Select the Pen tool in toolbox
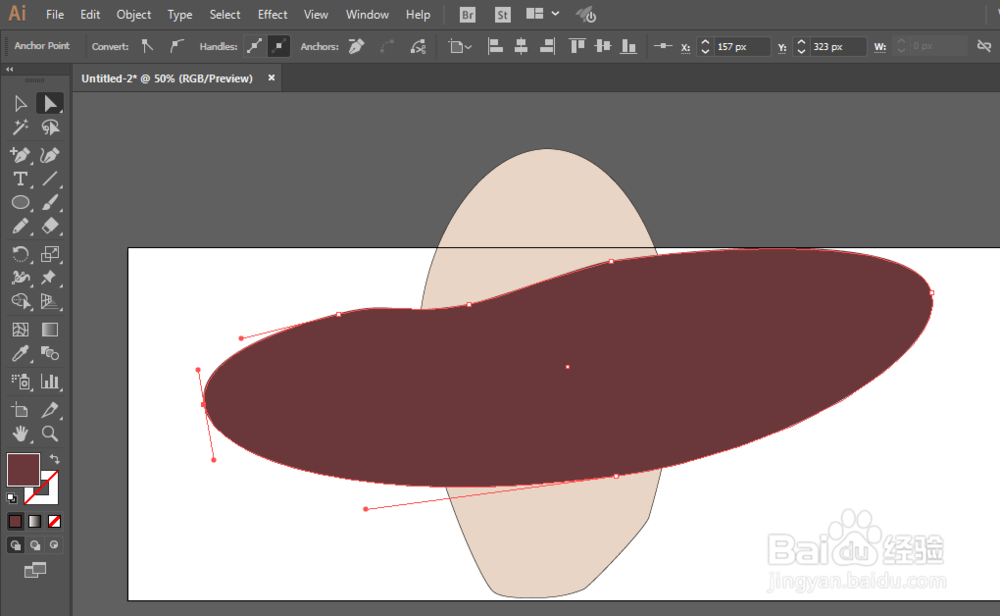 20,155
